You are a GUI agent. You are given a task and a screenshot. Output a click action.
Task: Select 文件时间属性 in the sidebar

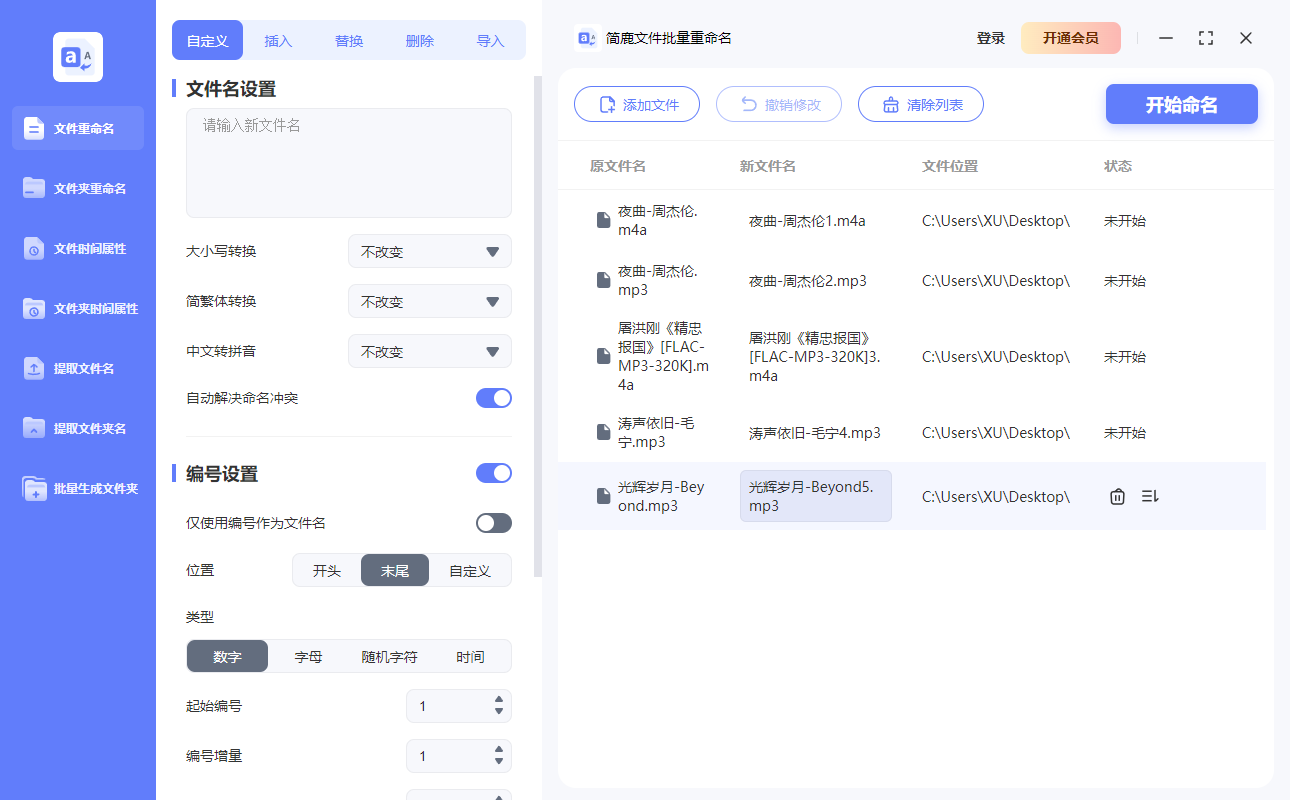(77, 248)
